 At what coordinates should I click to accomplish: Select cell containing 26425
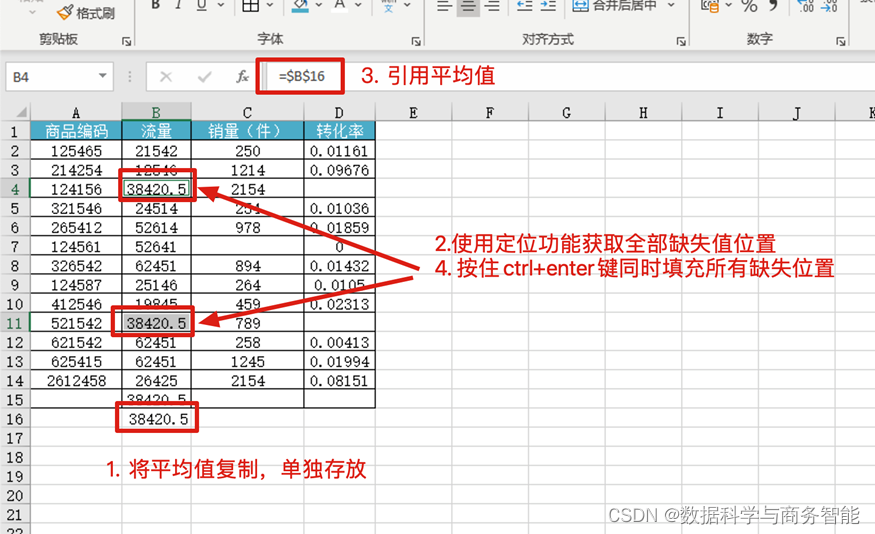[156, 381]
